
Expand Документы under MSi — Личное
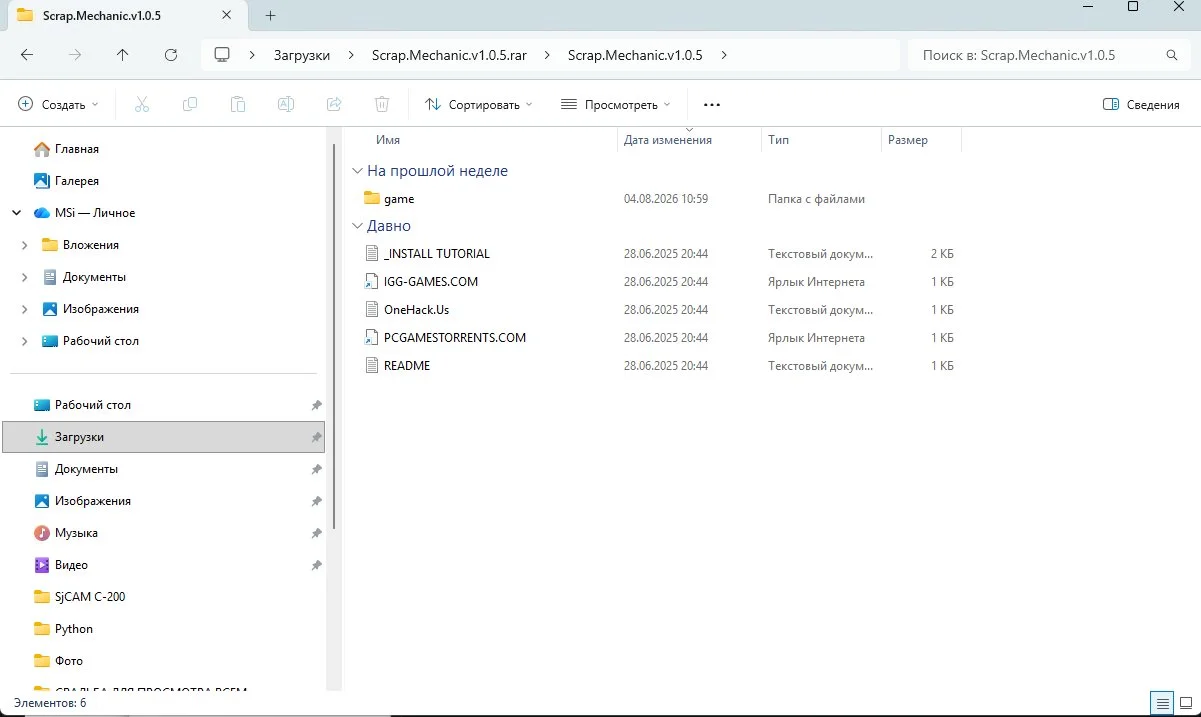click(24, 277)
